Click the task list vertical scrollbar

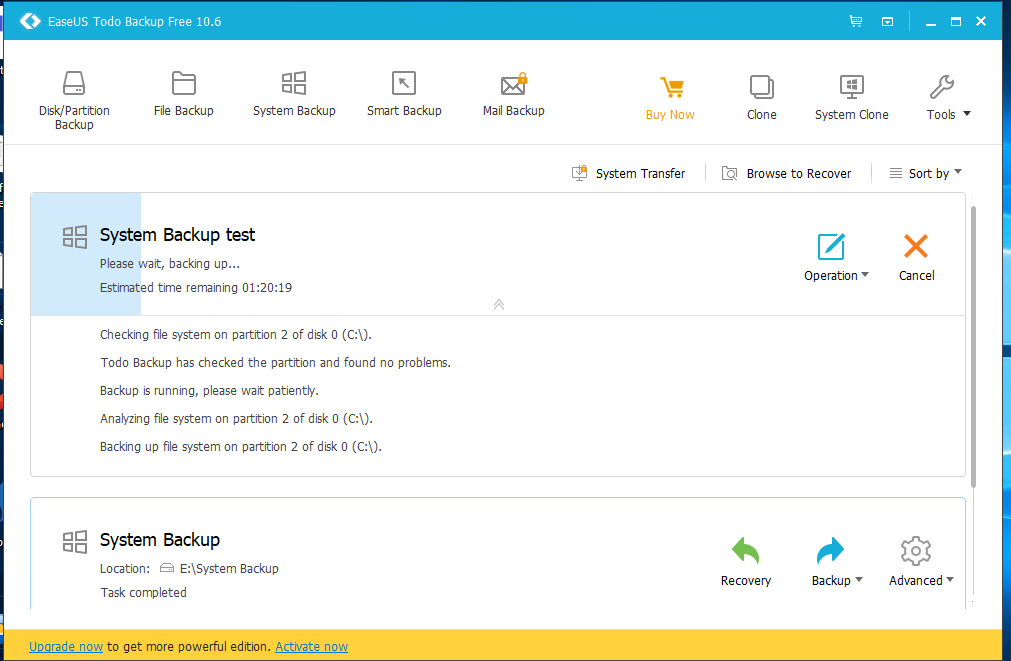(x=973, y=346)
